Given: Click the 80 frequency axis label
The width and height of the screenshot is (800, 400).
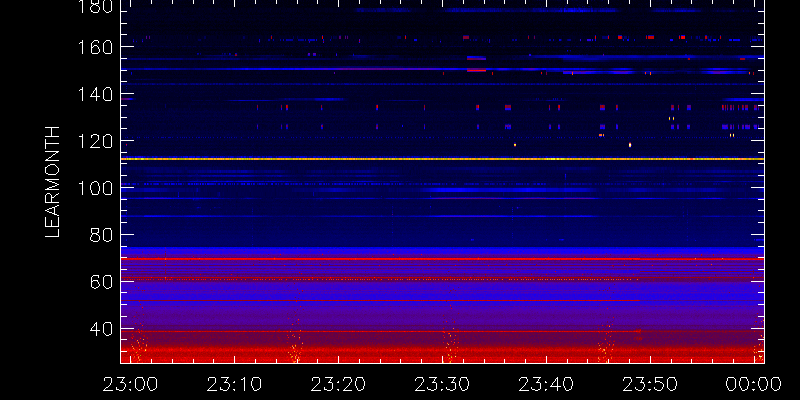Looking at the screenshot, I should 103,235.
